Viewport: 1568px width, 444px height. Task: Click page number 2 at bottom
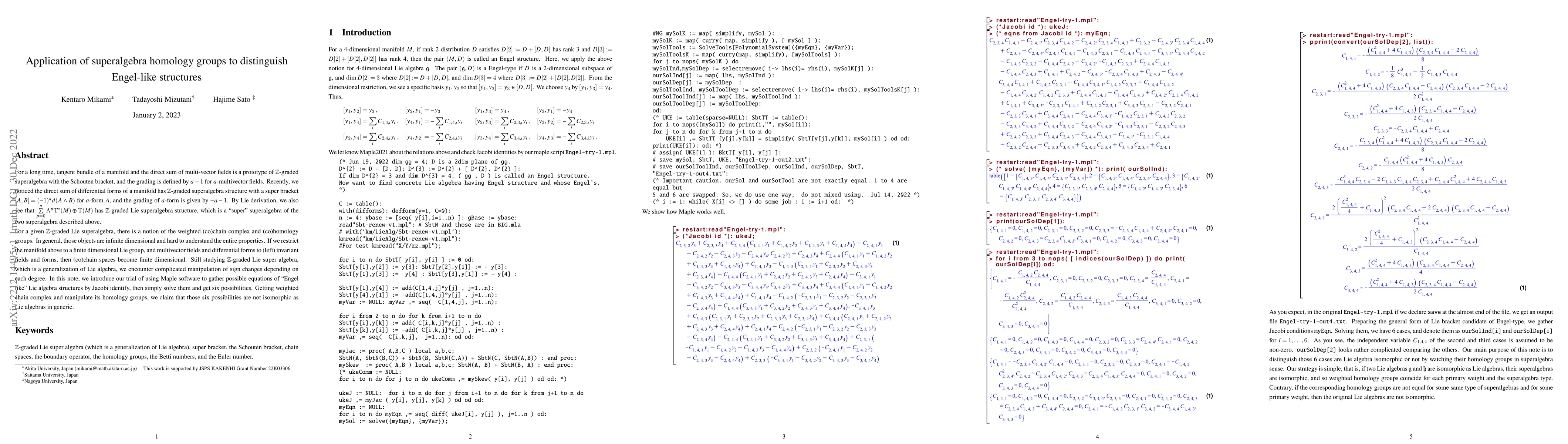(470, 437)
